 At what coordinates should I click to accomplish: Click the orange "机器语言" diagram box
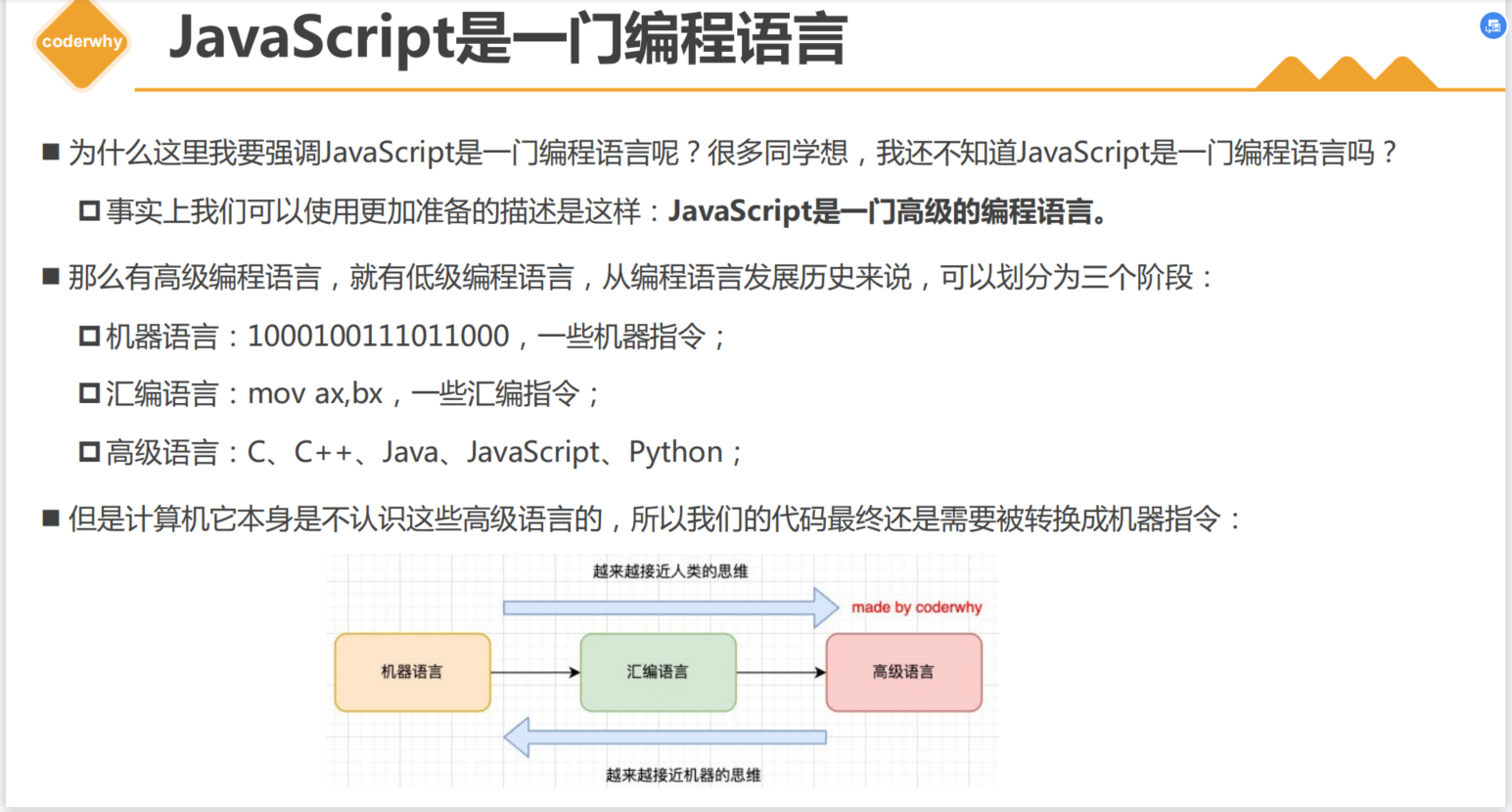click(x=412, y=672)
